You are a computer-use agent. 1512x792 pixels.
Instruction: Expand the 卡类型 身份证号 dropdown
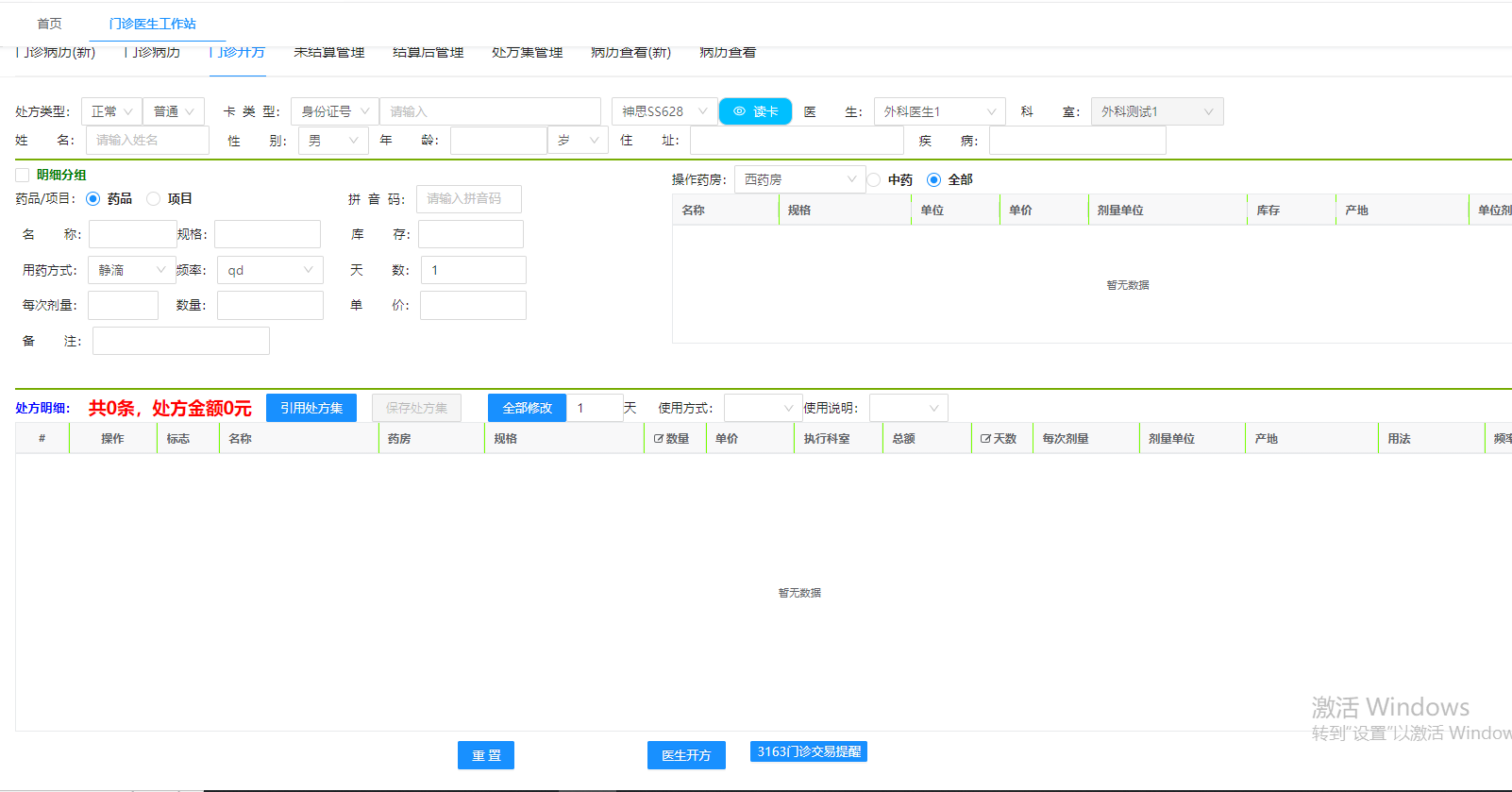334,111
